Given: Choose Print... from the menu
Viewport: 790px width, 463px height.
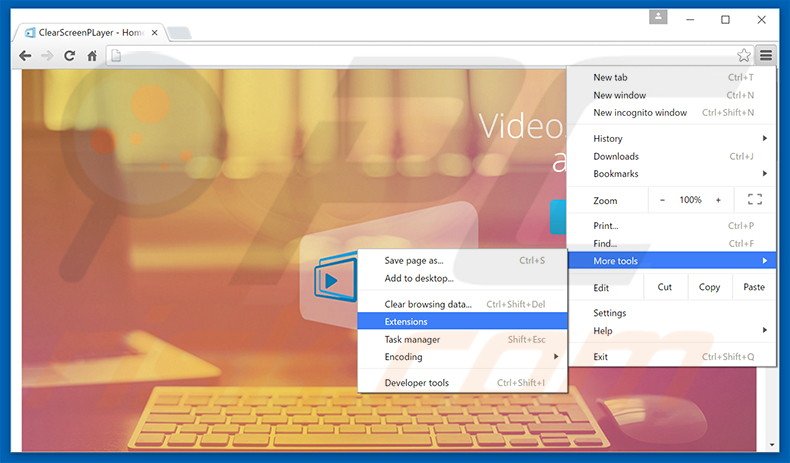Looking at the screenshot, I should (x=672, y=226).
